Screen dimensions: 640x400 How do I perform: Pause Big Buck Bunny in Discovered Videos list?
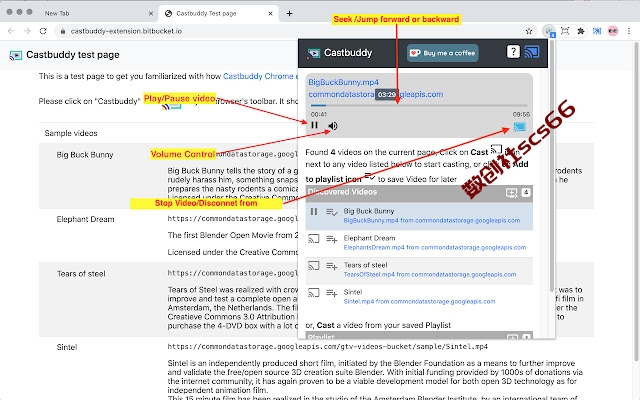(314, 211)
